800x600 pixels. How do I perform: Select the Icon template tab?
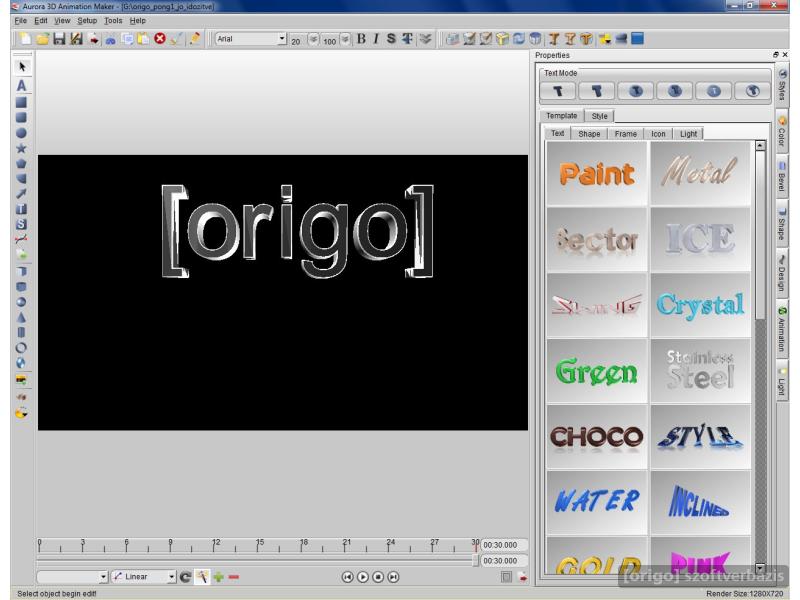tap(658, 134)
